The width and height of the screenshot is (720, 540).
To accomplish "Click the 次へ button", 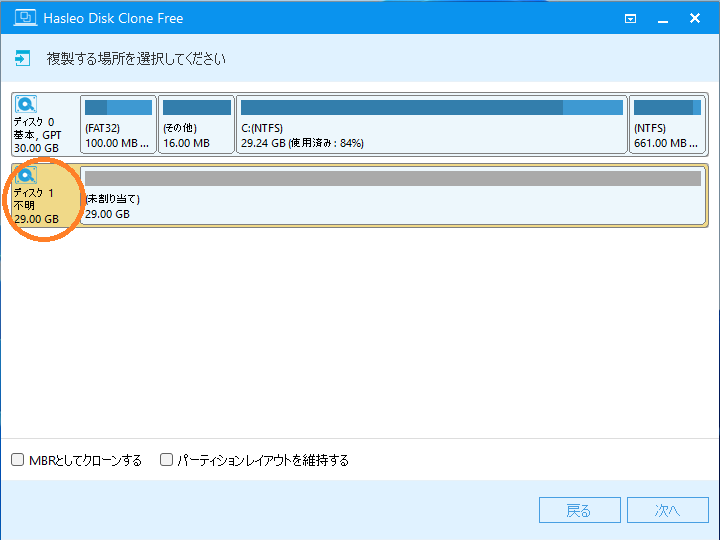I will (668, 510).
